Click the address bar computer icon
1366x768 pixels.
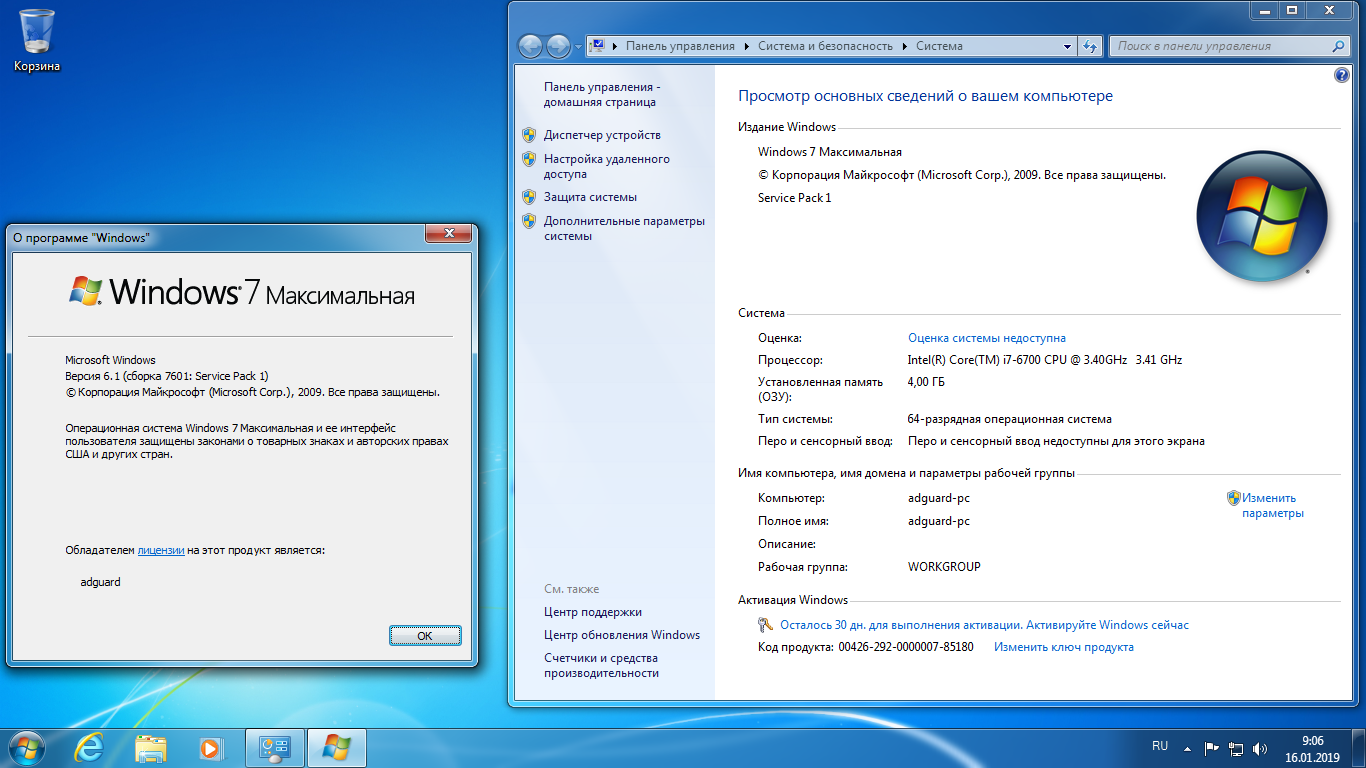[x=598, y=46]
